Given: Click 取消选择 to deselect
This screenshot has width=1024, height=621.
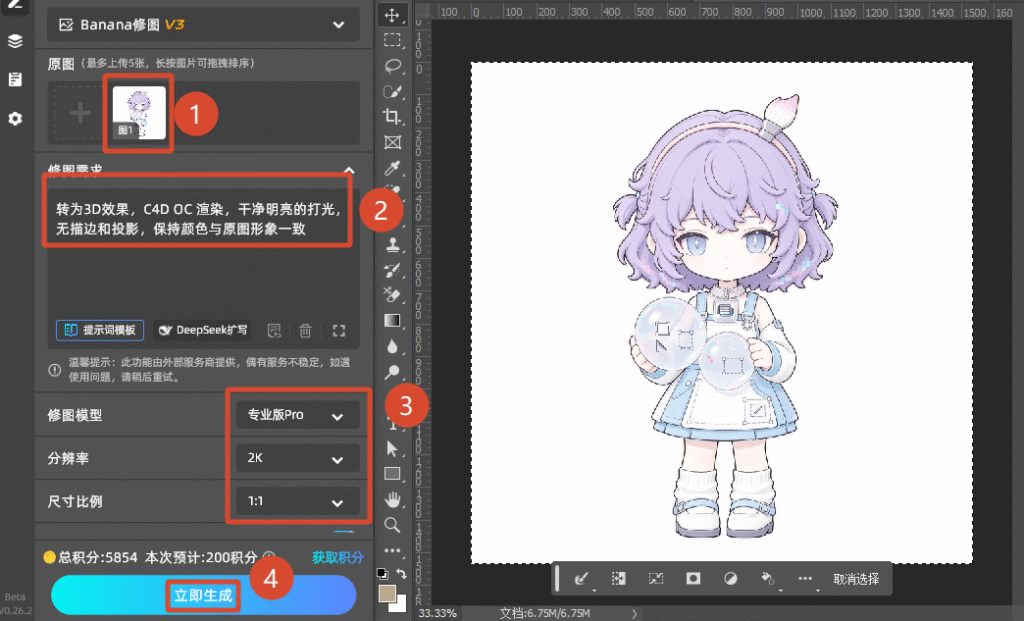Looking at the screenshot, I should coord(856,579).
